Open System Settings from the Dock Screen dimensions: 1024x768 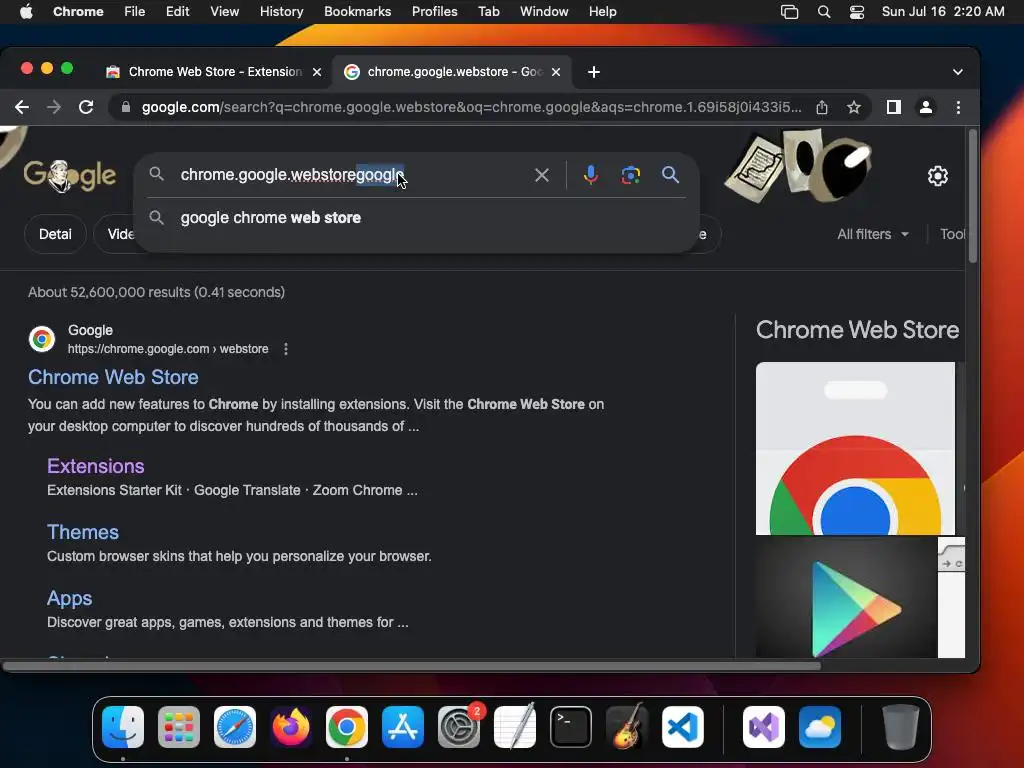pyautogui.click(x=458, y=727)
